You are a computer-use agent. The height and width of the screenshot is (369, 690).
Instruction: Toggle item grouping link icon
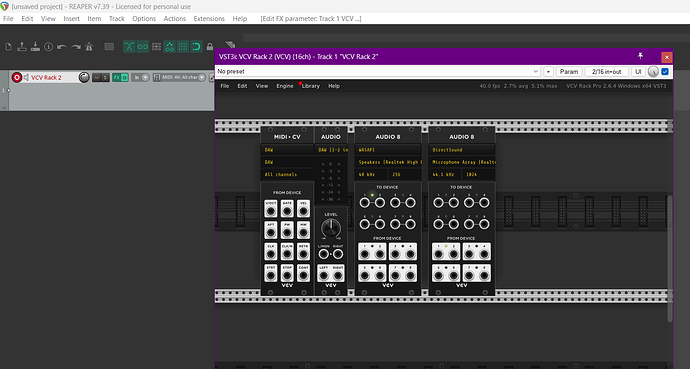(143, 47)
